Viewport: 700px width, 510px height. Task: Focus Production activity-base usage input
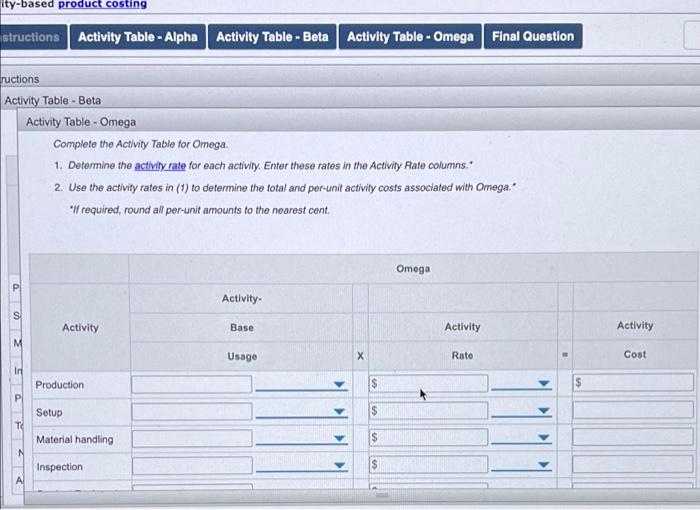[192, 385]
